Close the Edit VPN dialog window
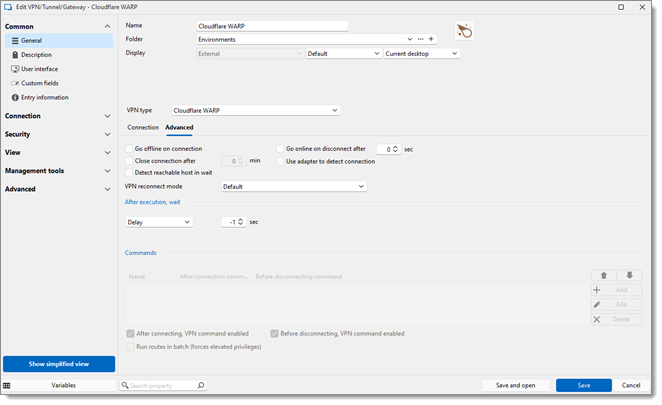The height and width of the screenshot is (405, 662). [x=642, y=7]
